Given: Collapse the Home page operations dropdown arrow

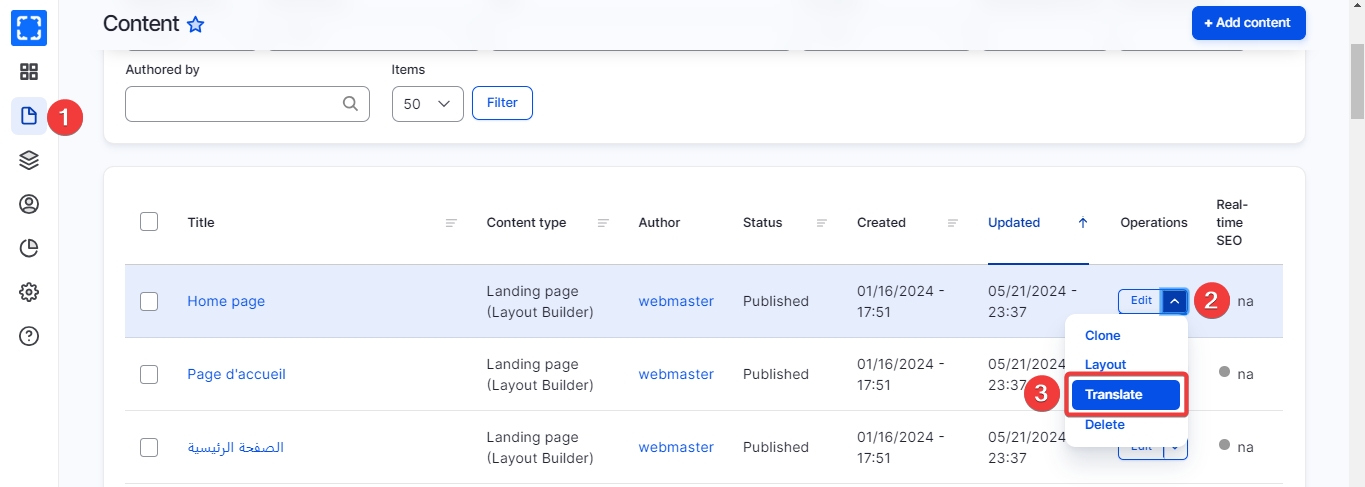Looking at the screenshot, I should [x=1175, y=300].
